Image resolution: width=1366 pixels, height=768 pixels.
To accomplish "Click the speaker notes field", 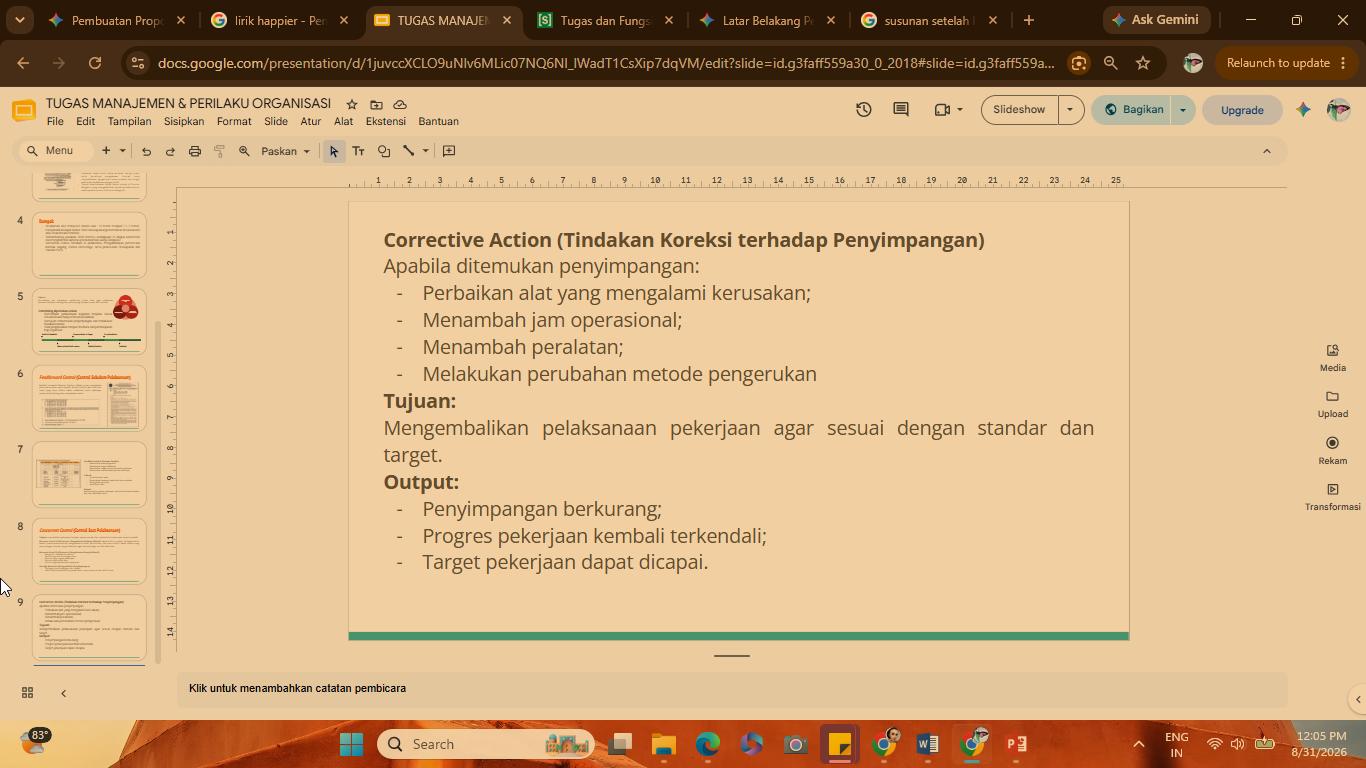I will click(x=732, y=688).
